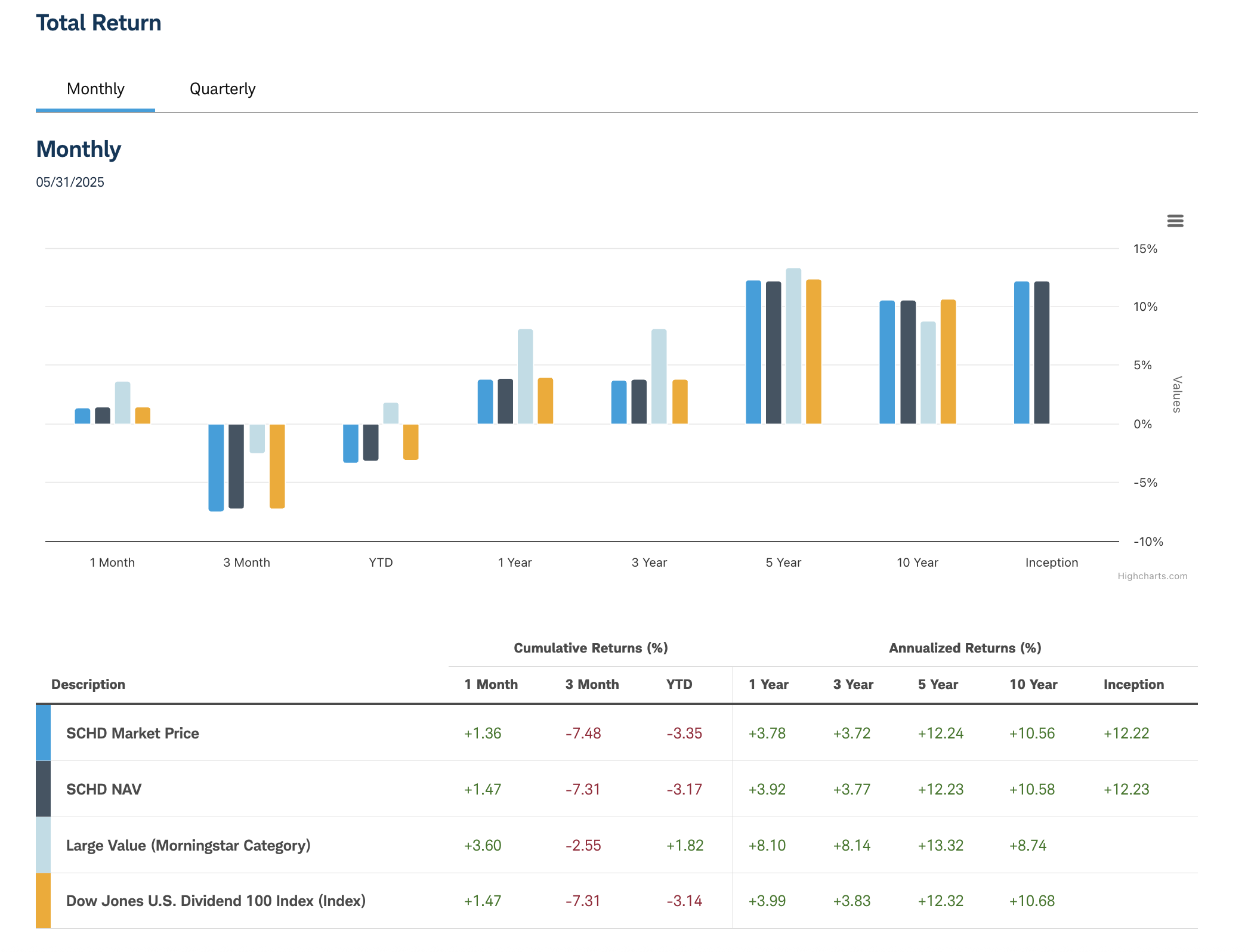
Task: Click the -3.35 YTD value
Action: point(684,733)
